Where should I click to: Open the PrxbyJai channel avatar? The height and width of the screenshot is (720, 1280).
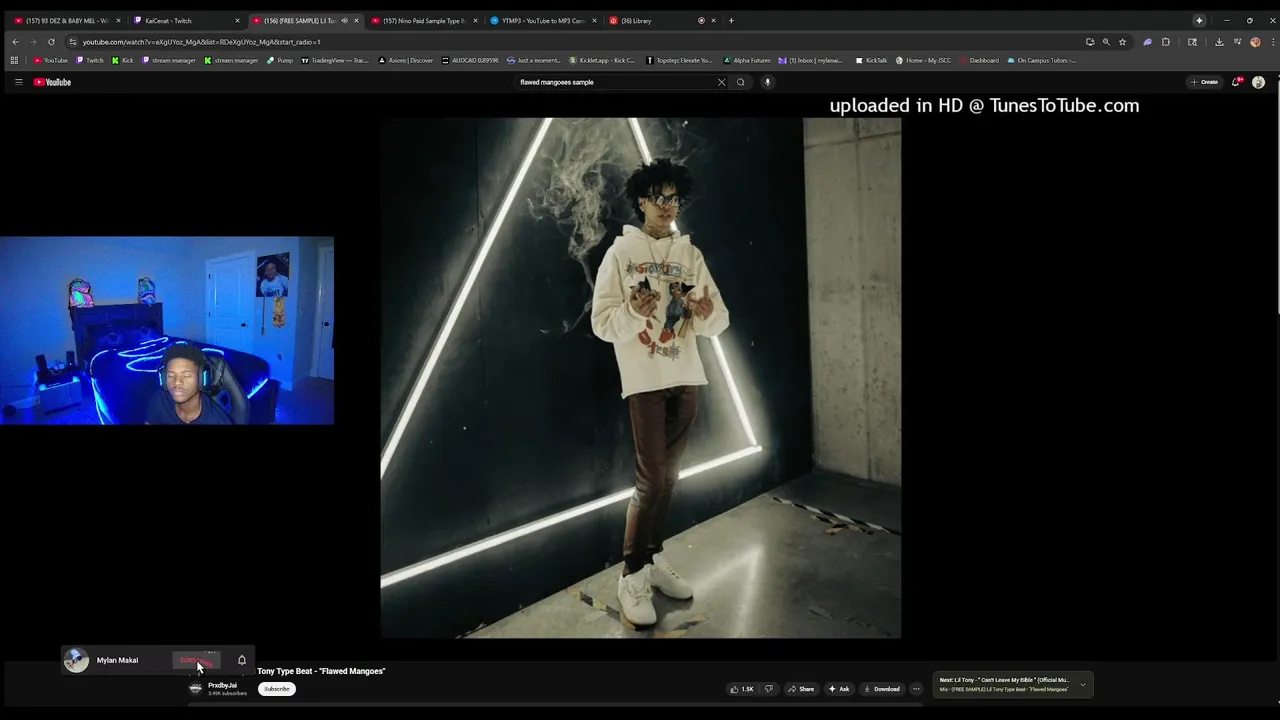click(195, 688)
